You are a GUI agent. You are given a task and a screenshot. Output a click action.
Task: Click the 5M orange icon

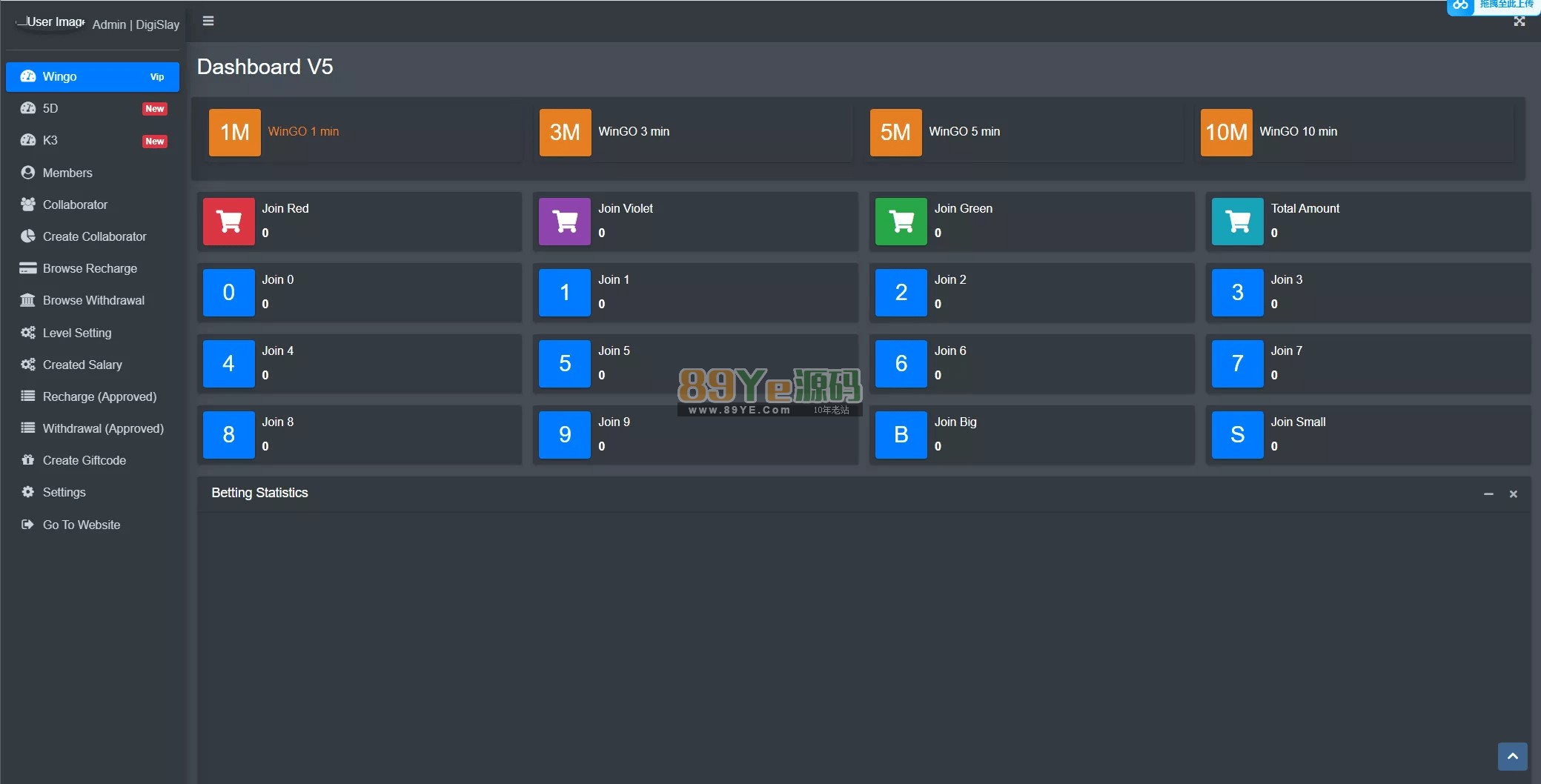tap(895, 132)
